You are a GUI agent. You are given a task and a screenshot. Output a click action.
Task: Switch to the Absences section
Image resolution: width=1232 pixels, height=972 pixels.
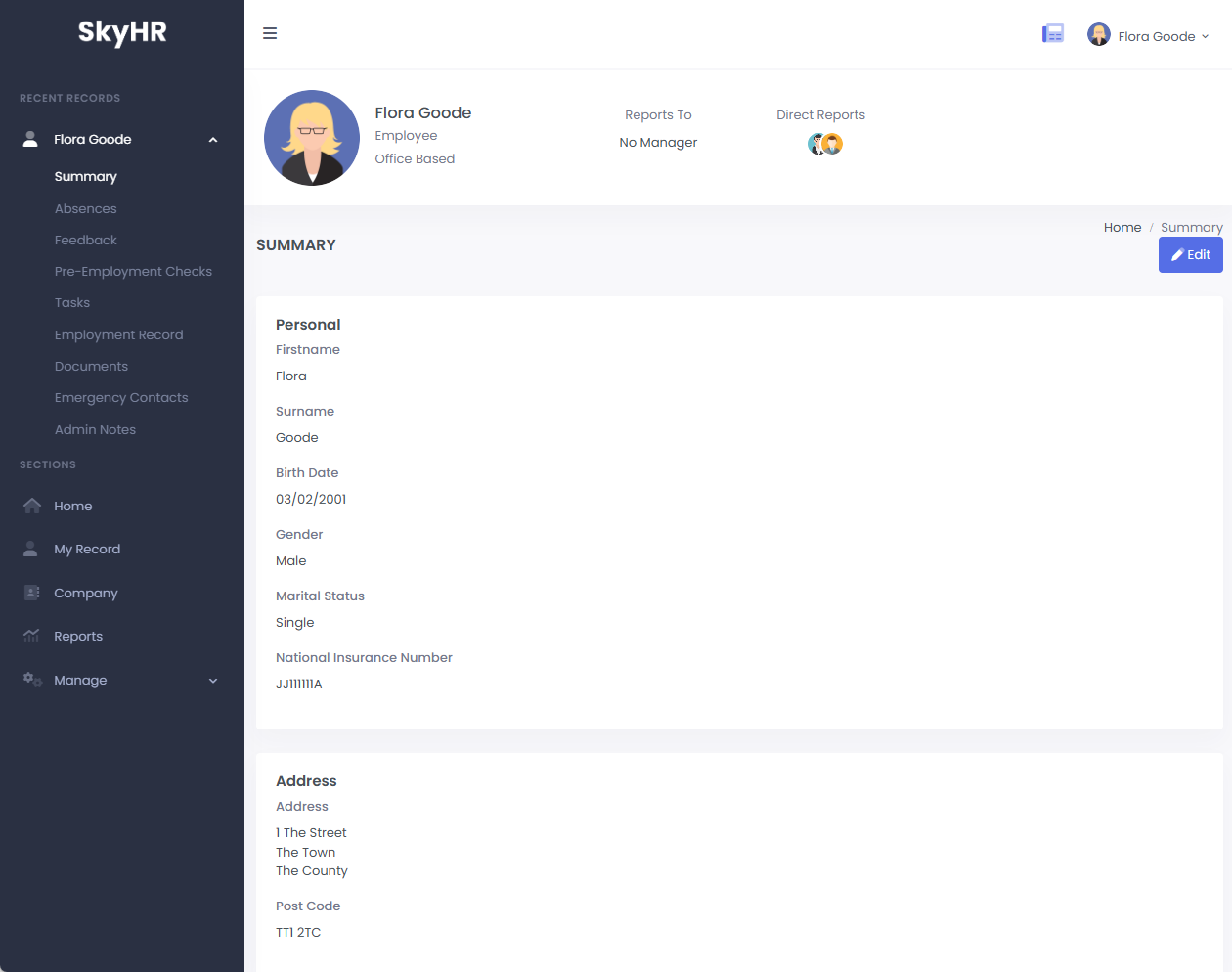coord(85,208)
